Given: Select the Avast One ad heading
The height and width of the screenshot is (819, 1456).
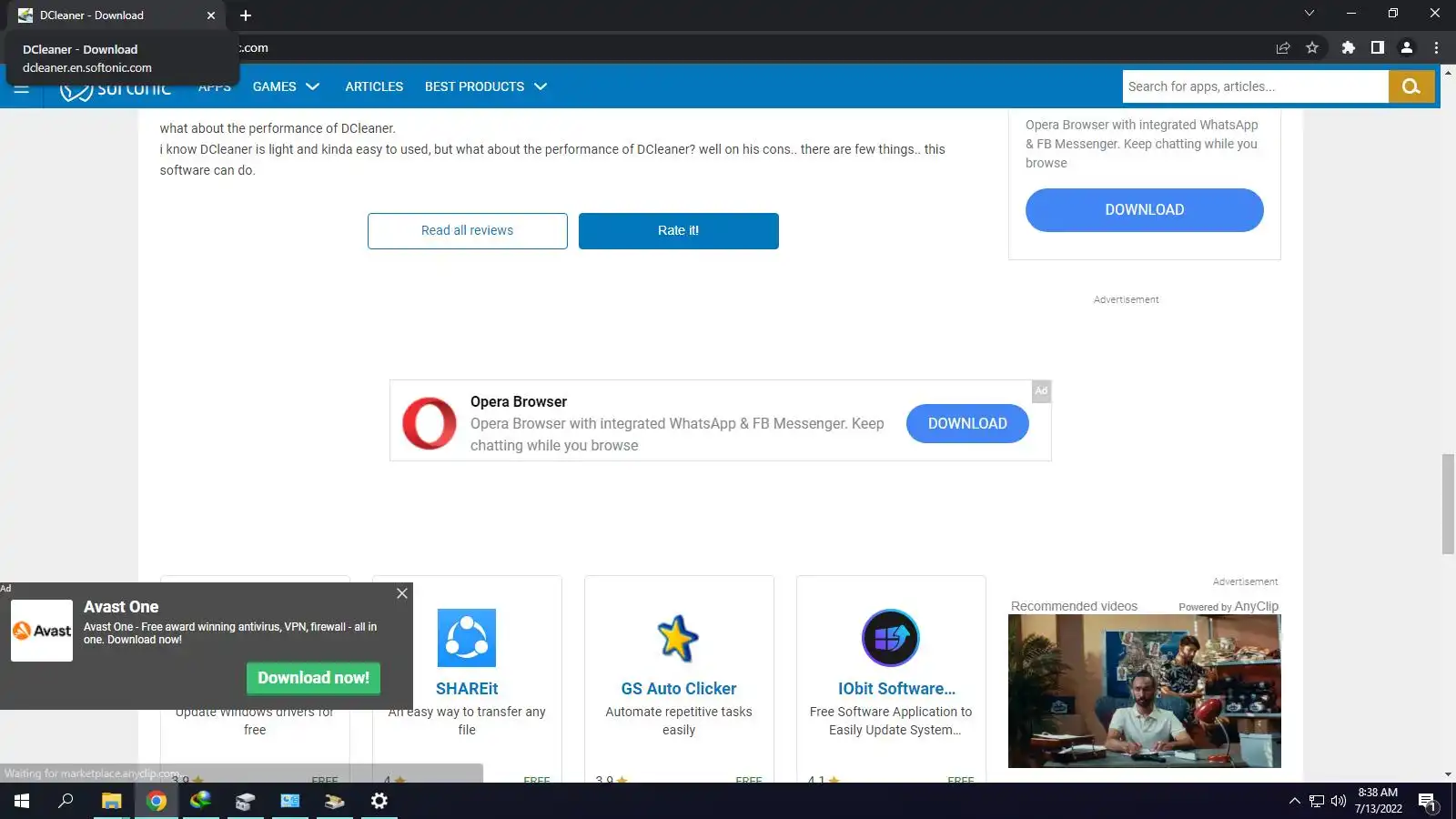Looking at the screenshot, I should [x=121, y=607].
